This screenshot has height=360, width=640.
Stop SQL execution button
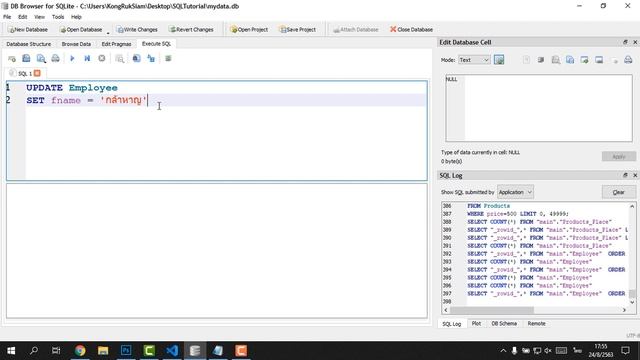click(102, 59)
